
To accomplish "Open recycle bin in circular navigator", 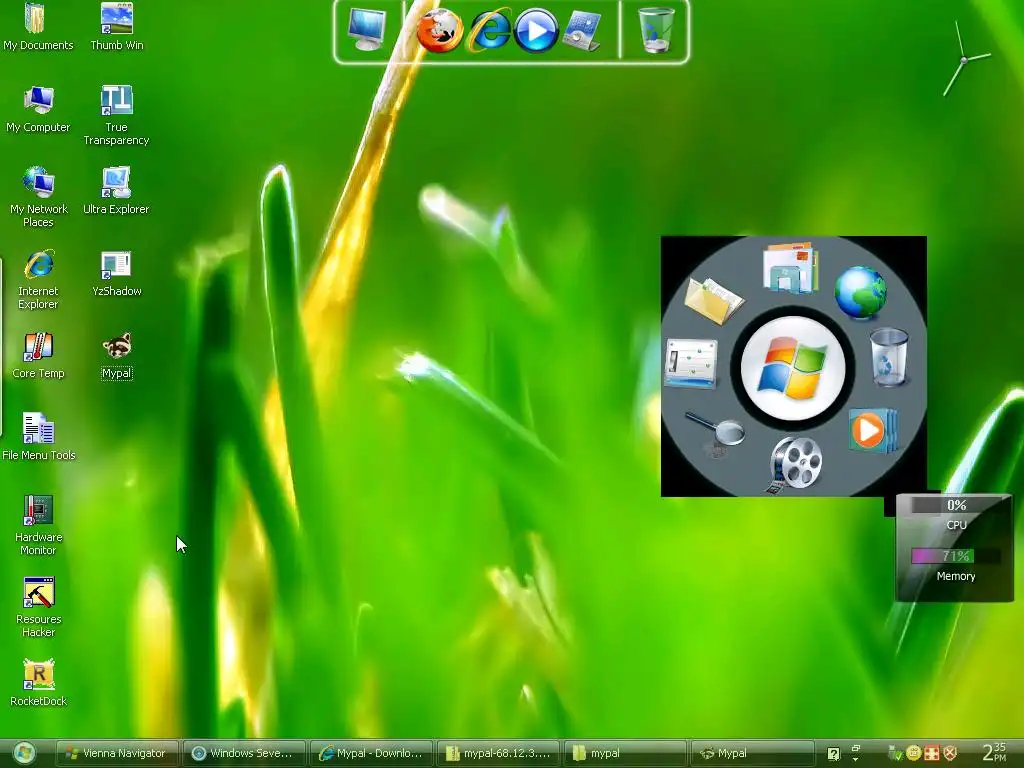I will pyautogui.click(x=888, y=357).
